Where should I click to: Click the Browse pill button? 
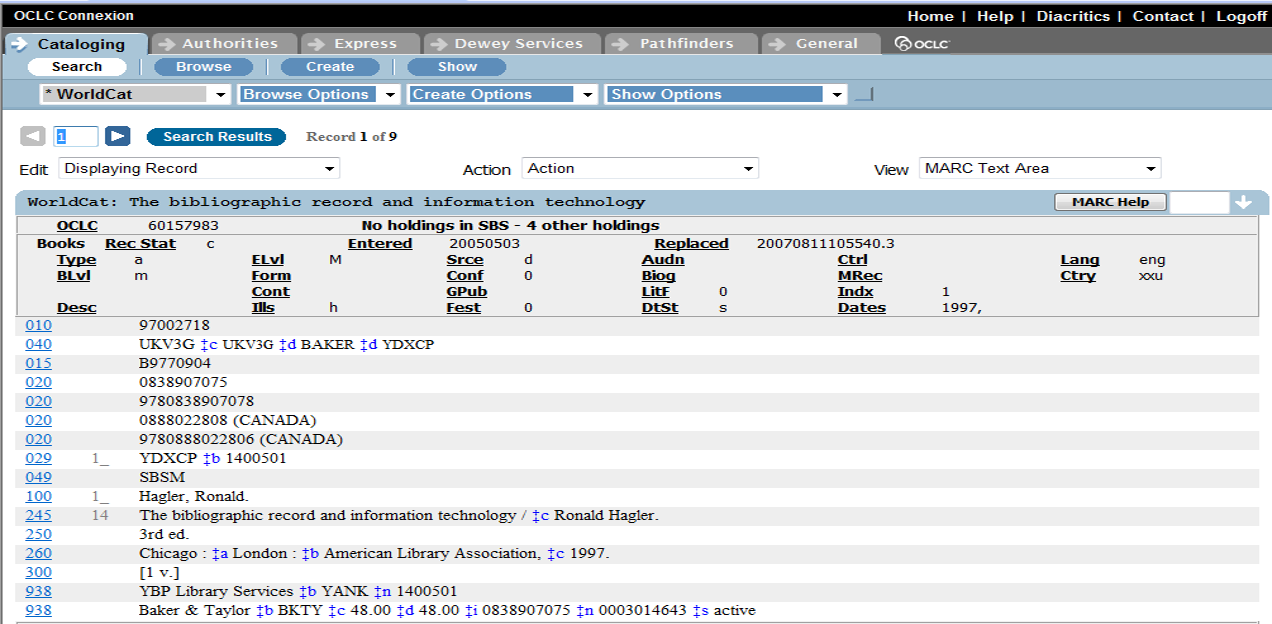[203, 67]
